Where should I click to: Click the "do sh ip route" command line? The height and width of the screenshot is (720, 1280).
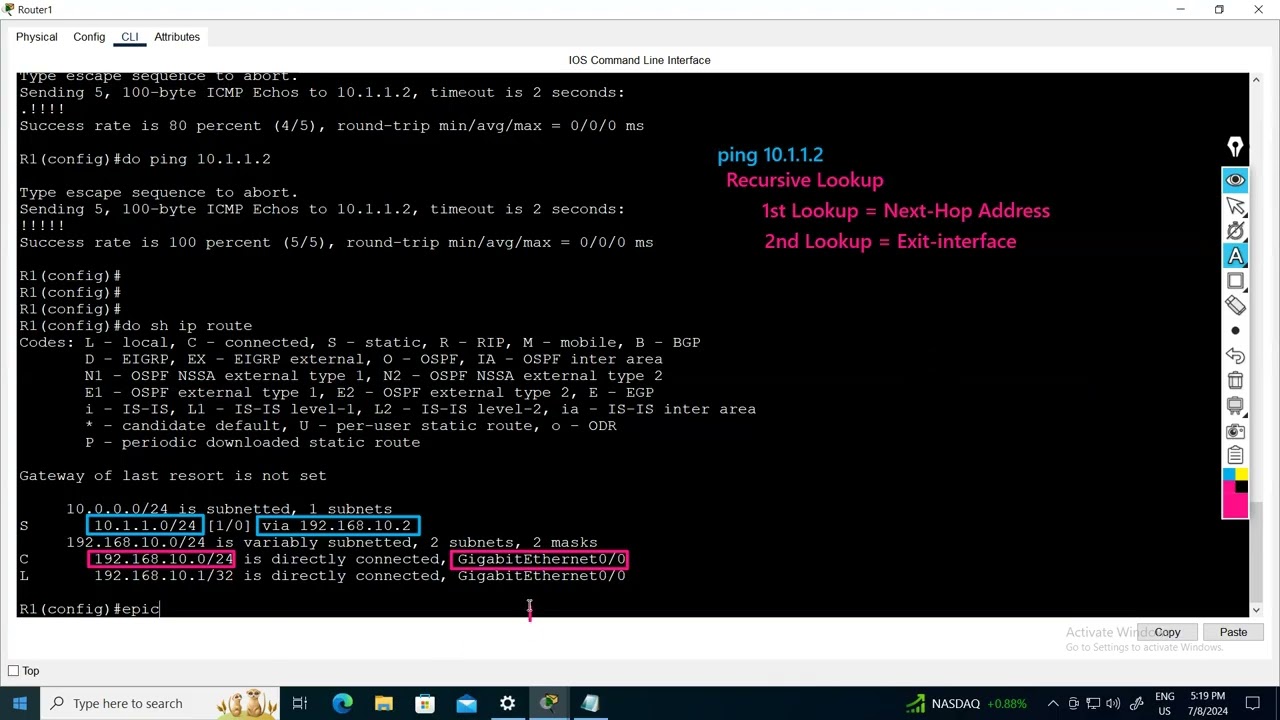135,325
